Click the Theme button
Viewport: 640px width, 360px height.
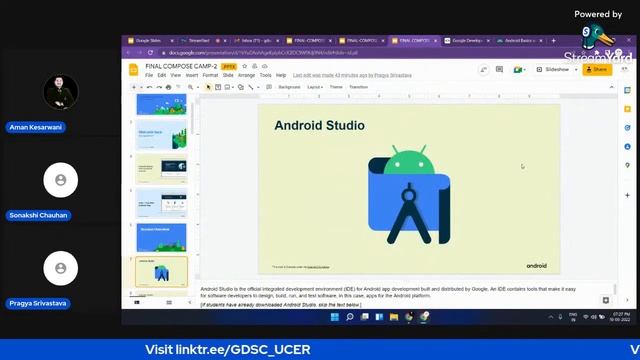[x=336, y=87]
